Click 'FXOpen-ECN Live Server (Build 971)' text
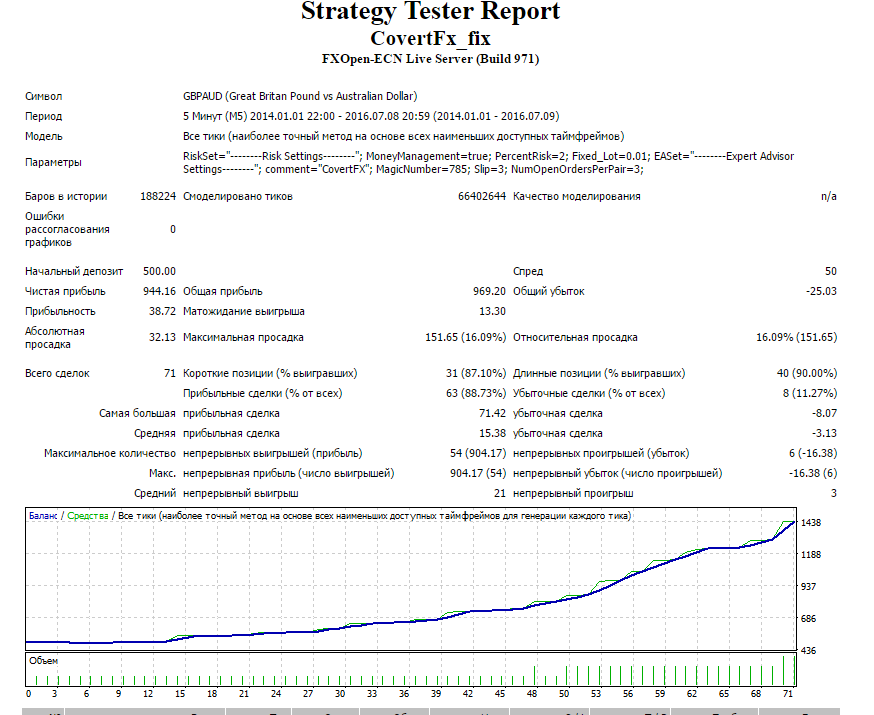874x715 pixels. click(430, 59)
